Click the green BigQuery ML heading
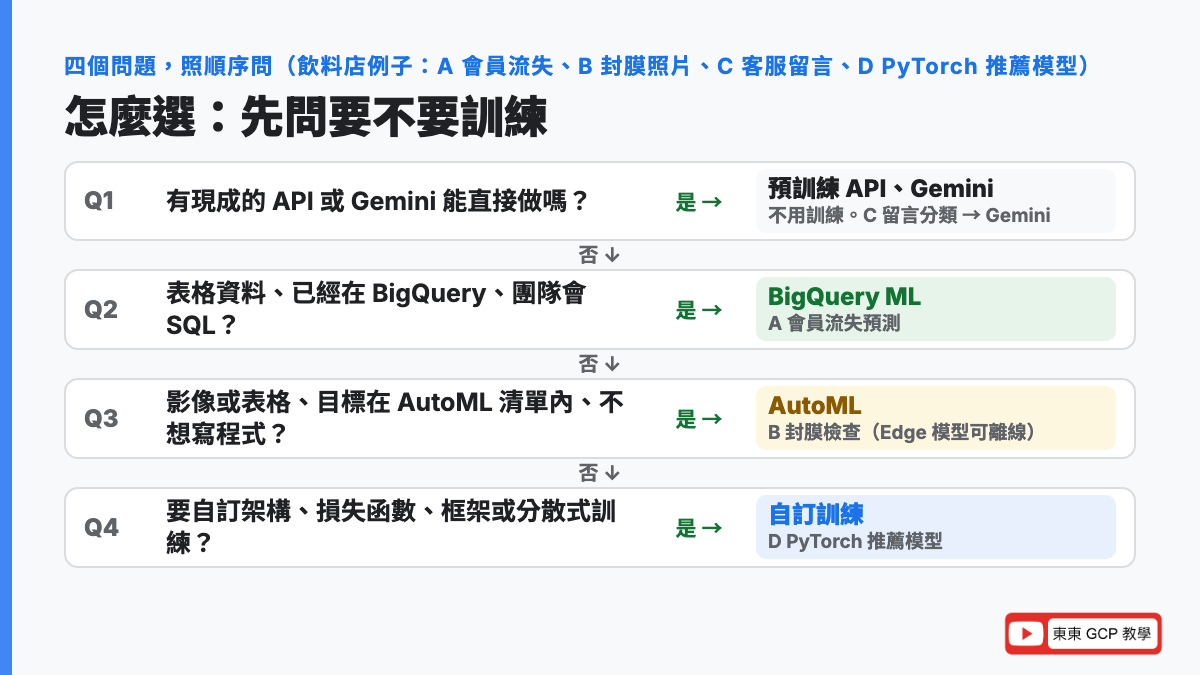 pos(844,296)
